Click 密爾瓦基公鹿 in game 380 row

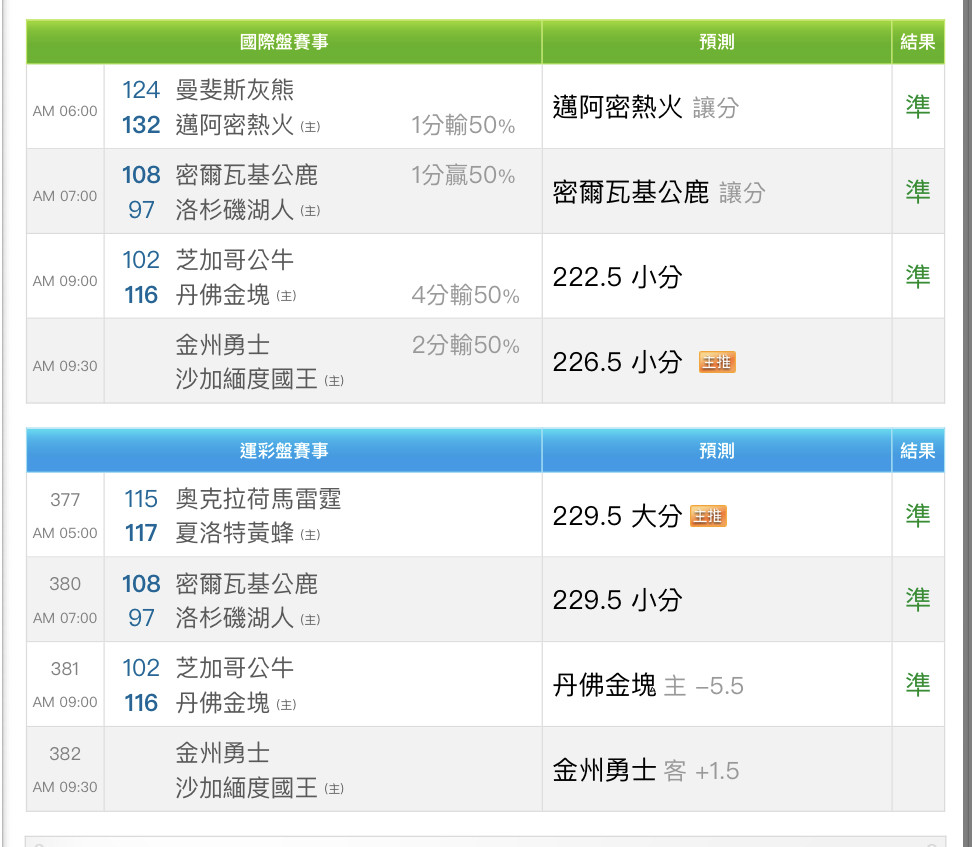tap(246, 584)
